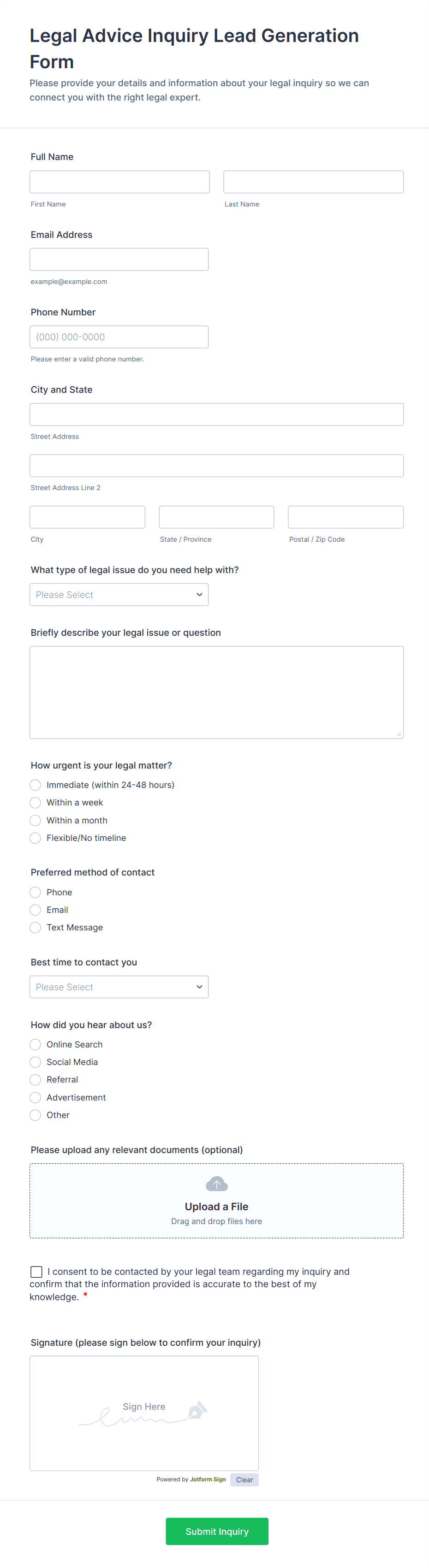Select Social Media radio option
Image resolution: width=429 pixels, height=1568 pixels.
(36, 1062)
